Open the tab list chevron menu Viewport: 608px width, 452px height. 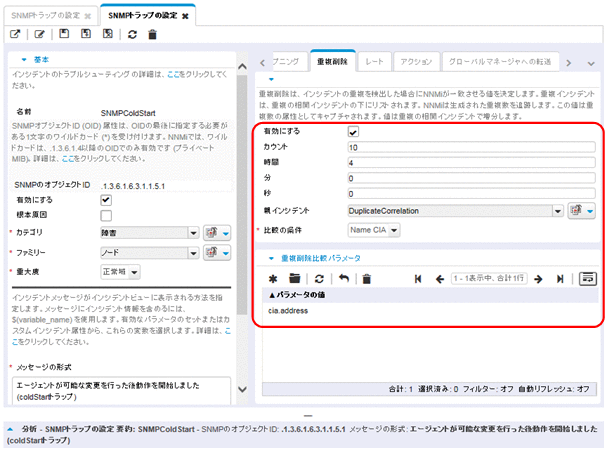coord(591,63)
